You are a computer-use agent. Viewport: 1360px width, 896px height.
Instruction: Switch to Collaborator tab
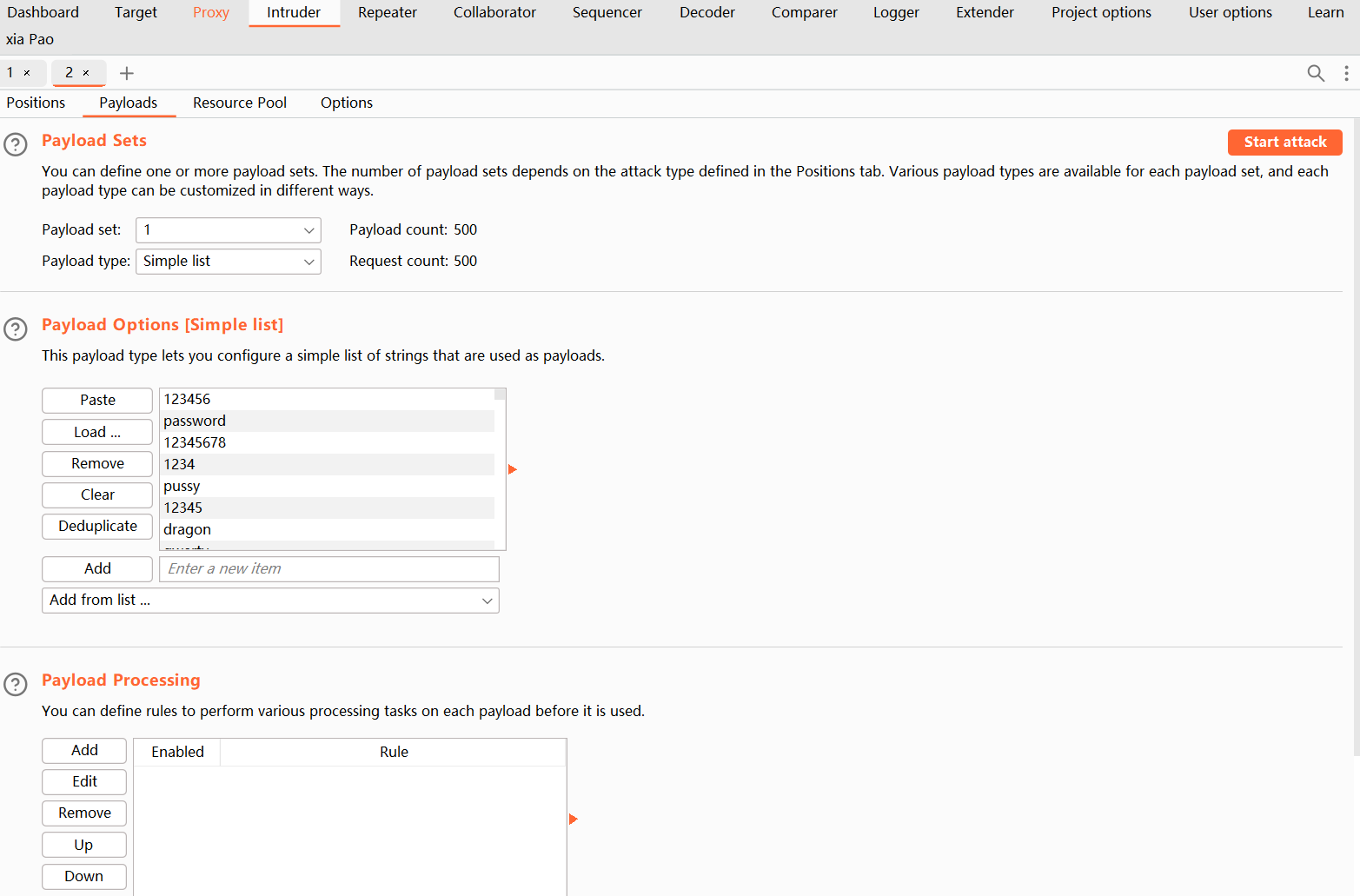494,12
